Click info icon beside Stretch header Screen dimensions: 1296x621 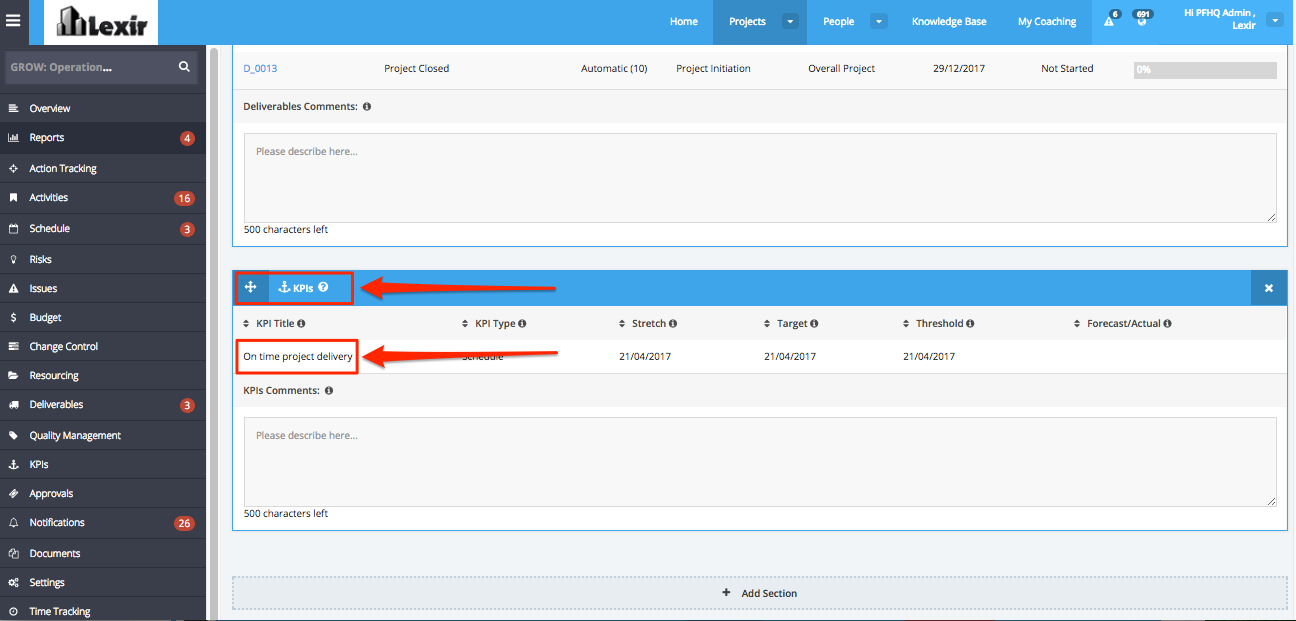(x=673, y=324)
